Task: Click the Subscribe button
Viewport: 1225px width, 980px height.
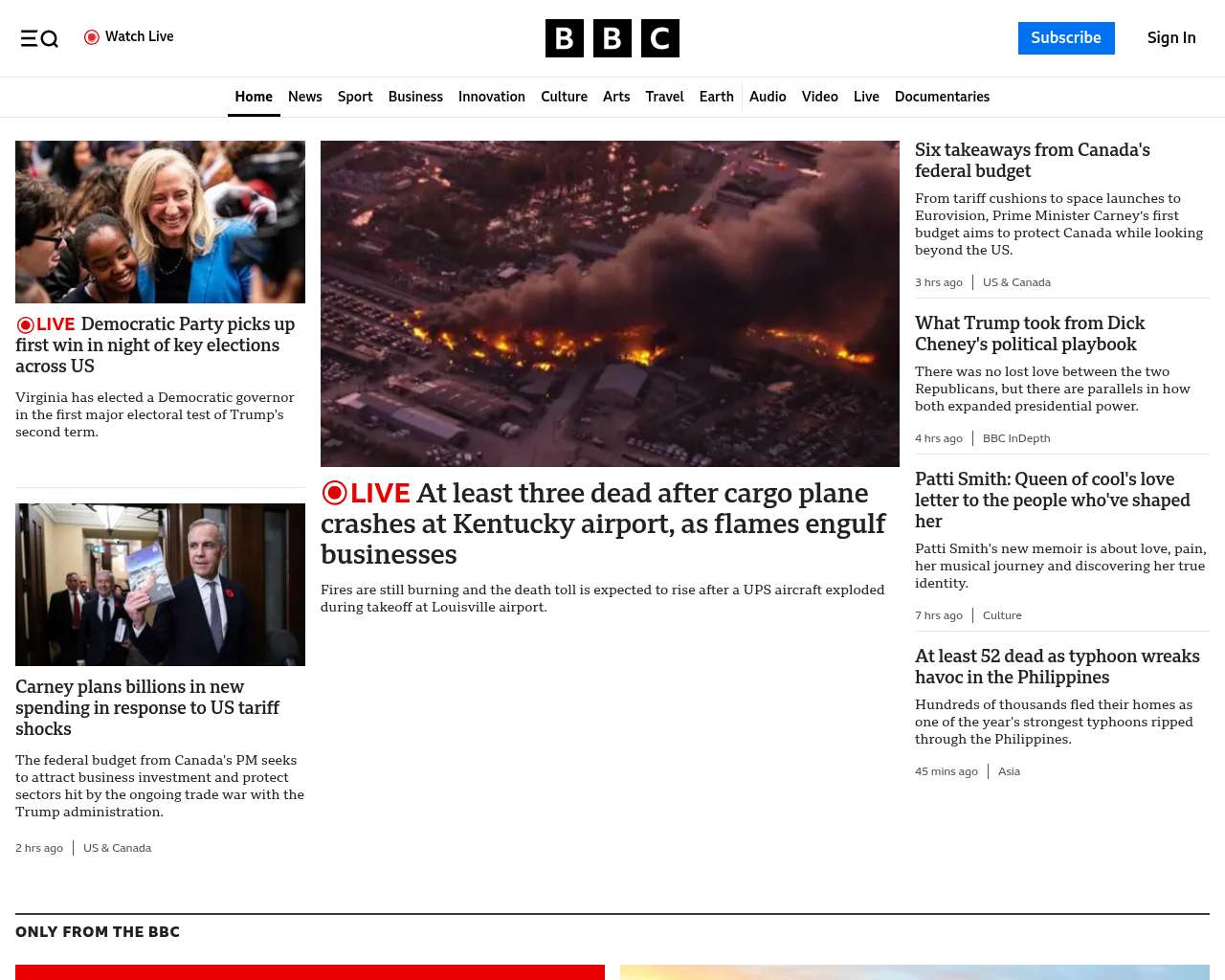Action: coord(1066,38)
